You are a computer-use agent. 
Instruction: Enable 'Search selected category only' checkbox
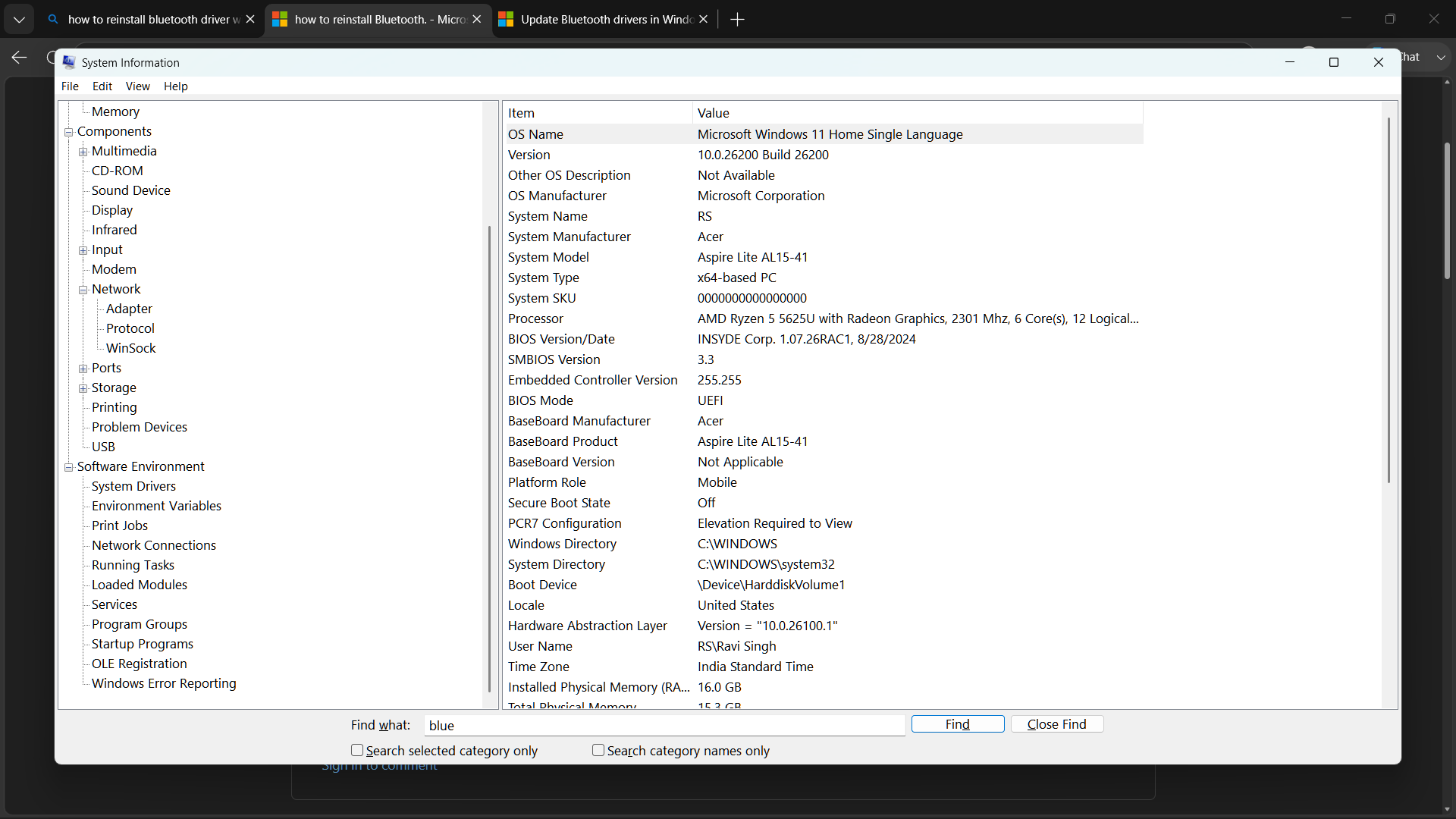(357, 750)
